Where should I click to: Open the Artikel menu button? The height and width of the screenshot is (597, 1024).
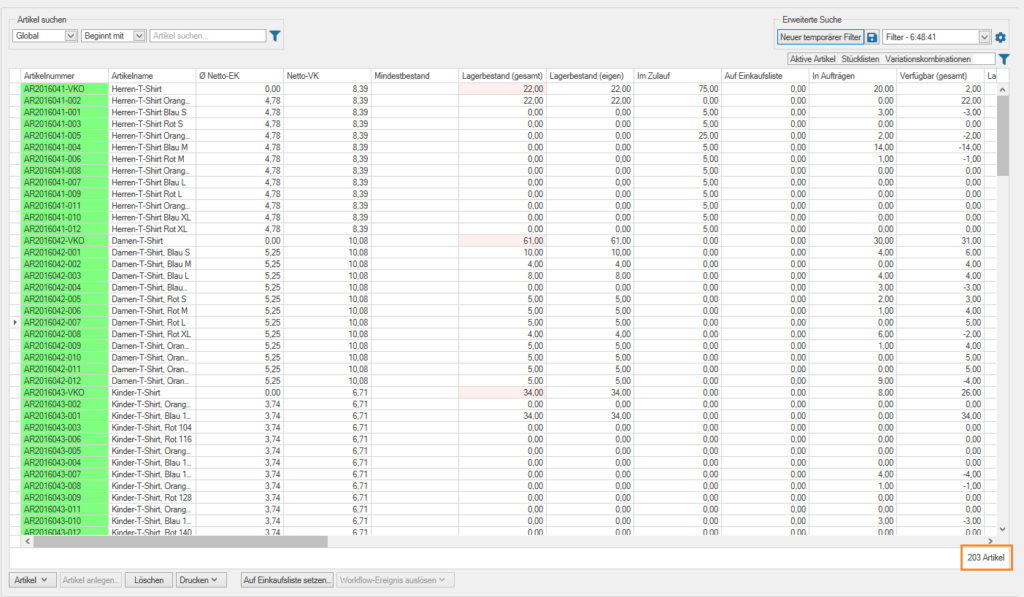[x=32, y=580]
